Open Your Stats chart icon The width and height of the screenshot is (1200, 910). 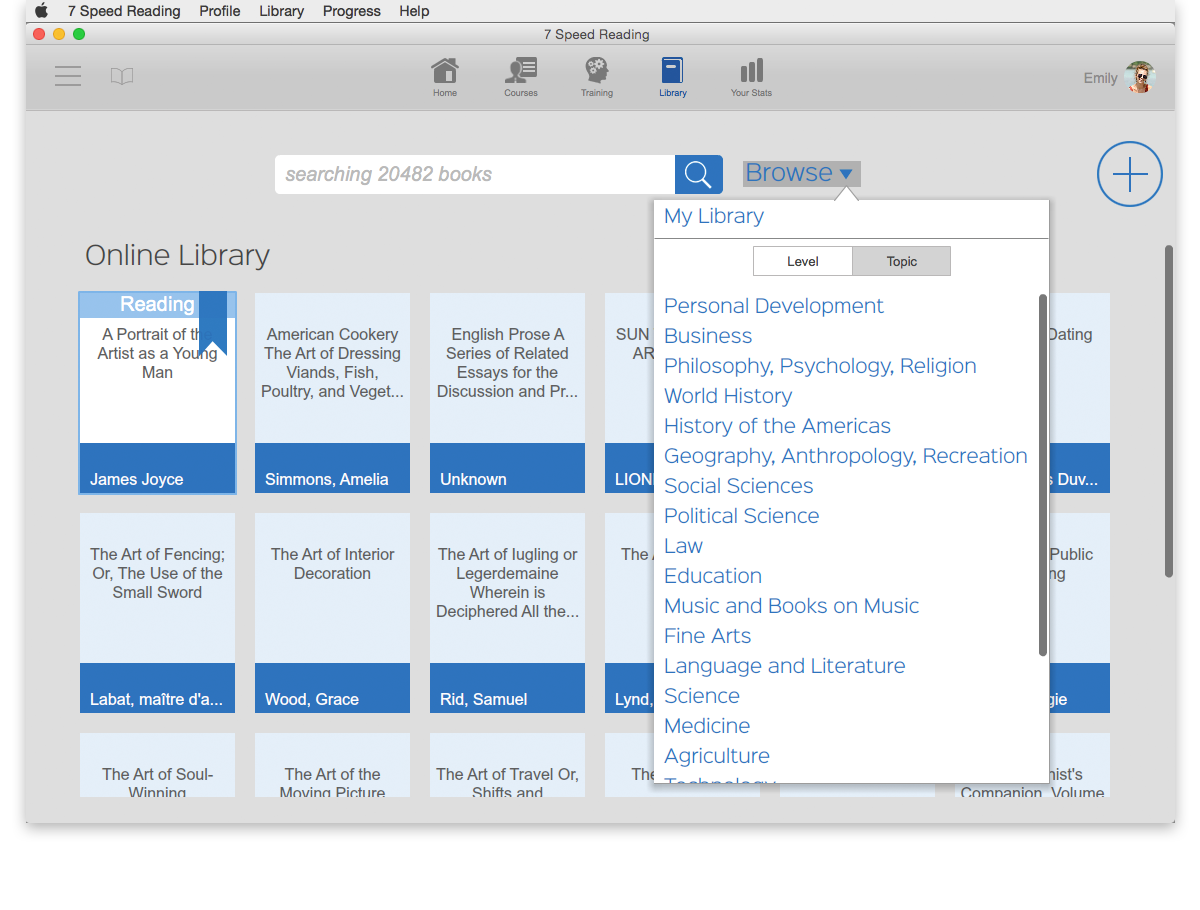click(751, 77)
